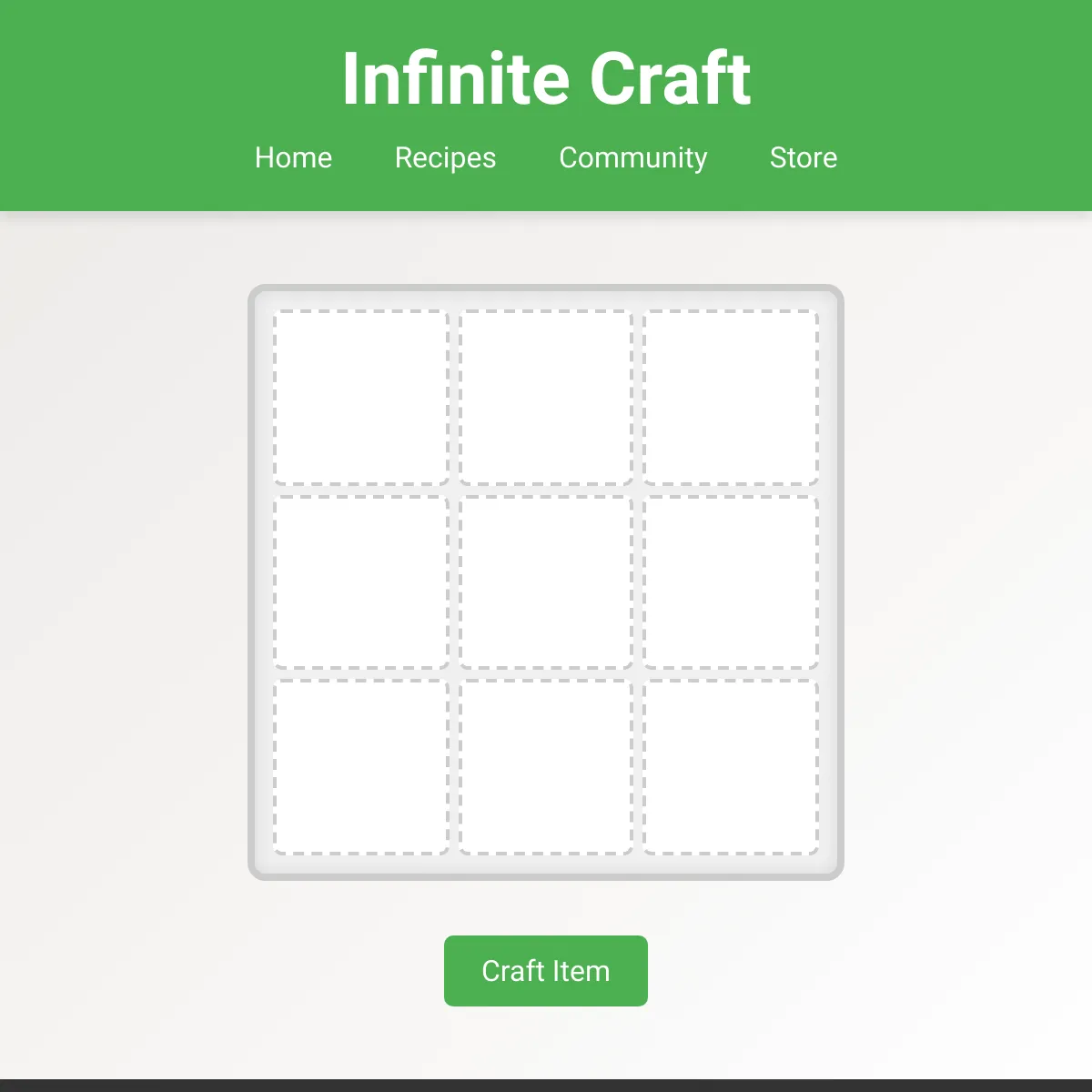The image size is (1092, 1092).
Task: Click empty green header area beside Home
Action: pos(127,157)
